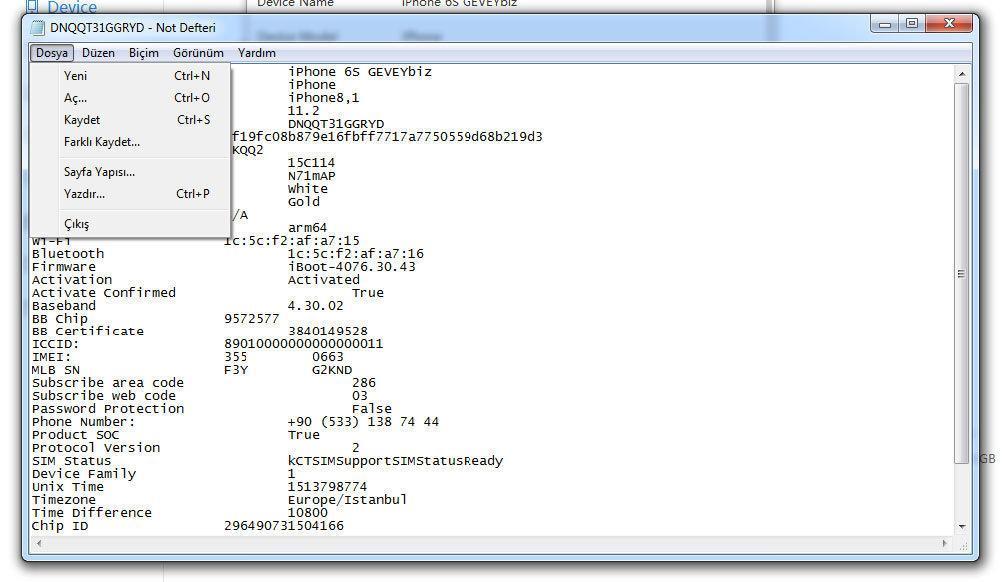Click horizontal scrollbar right arrow
This screenshot has width=1002, height=582.
tap(945, 544)
